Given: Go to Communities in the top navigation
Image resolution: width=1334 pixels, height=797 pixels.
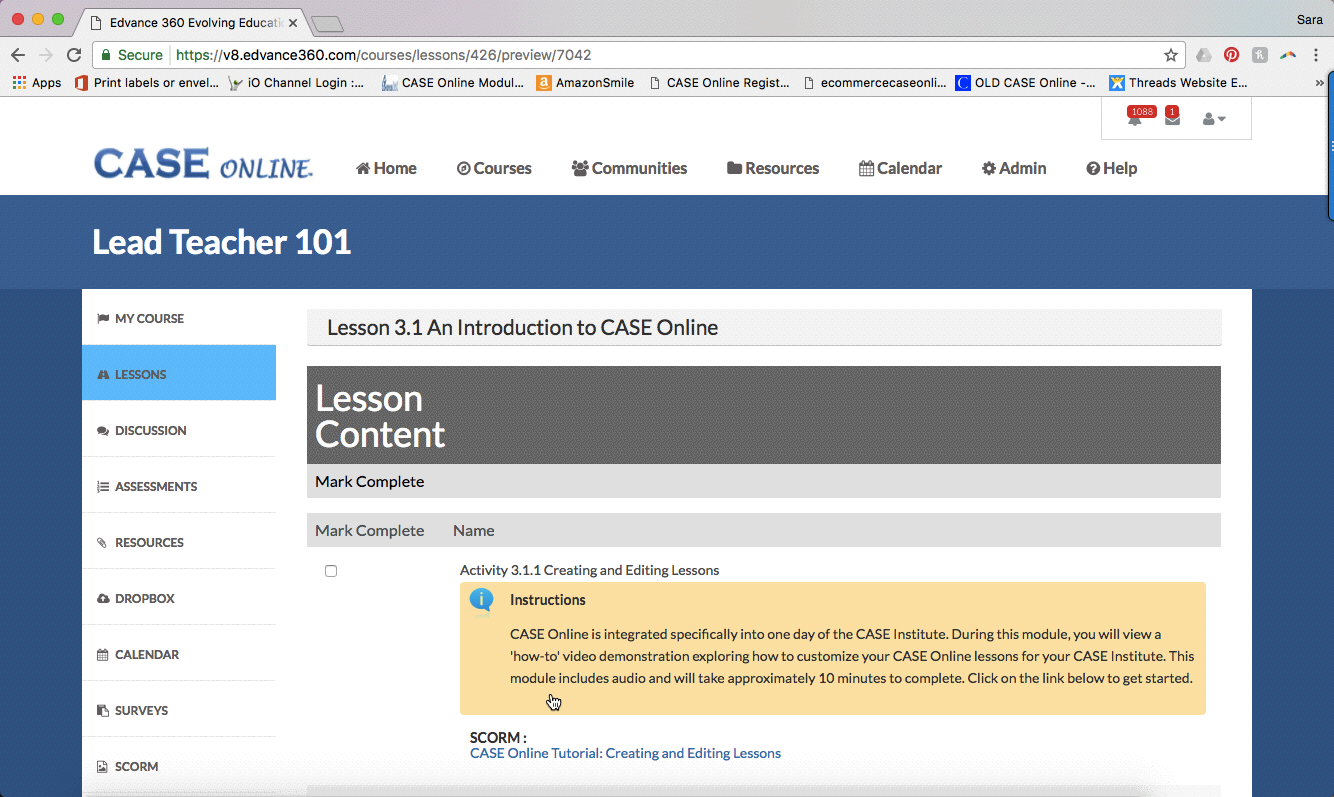Looking at the screenshot, I should (x=629, y=168).
